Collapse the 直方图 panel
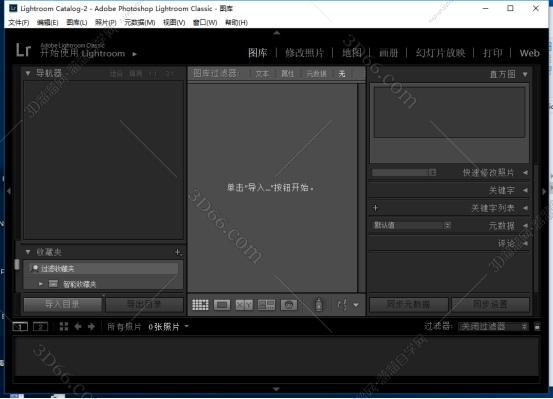The image size is (553, 399). tap(525, 74)
